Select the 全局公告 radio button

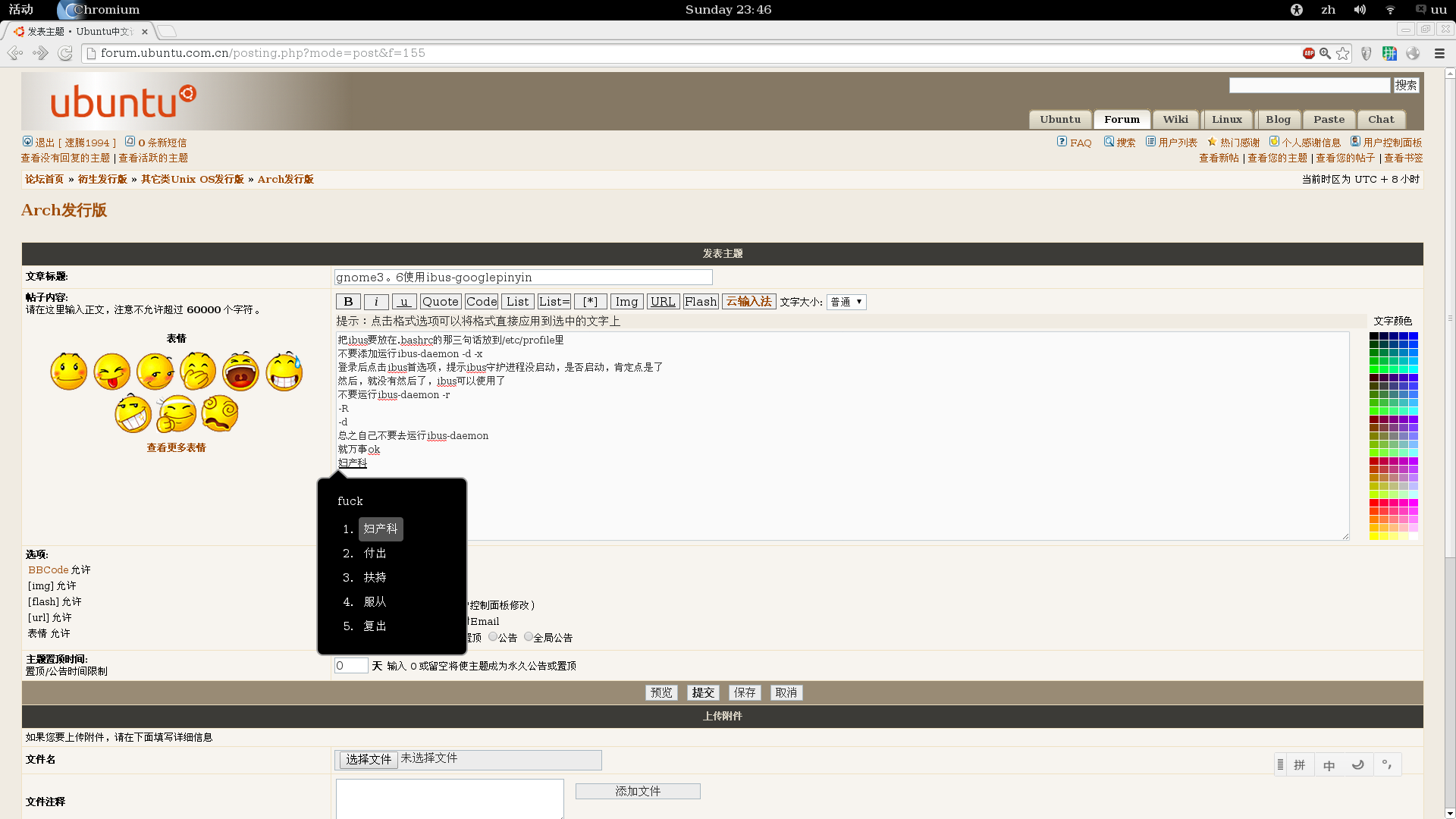[x=529, y=637]
